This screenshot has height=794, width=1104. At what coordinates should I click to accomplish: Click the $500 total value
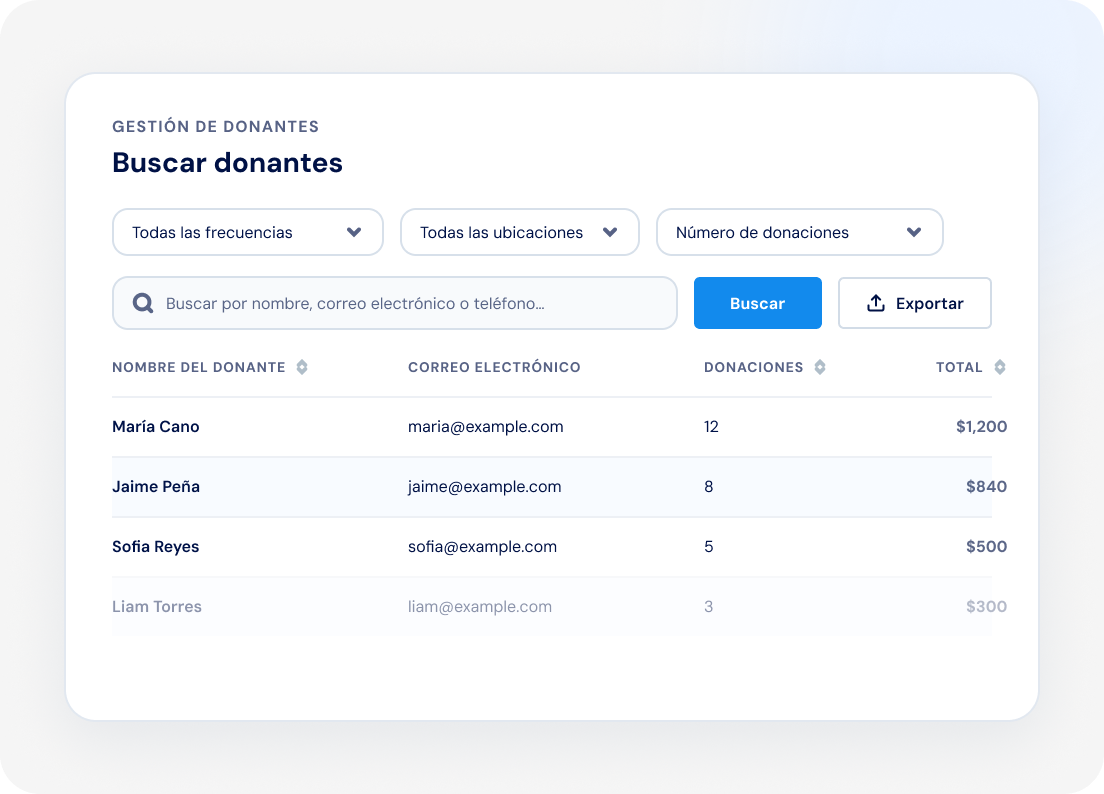click(x=986, y=547)
